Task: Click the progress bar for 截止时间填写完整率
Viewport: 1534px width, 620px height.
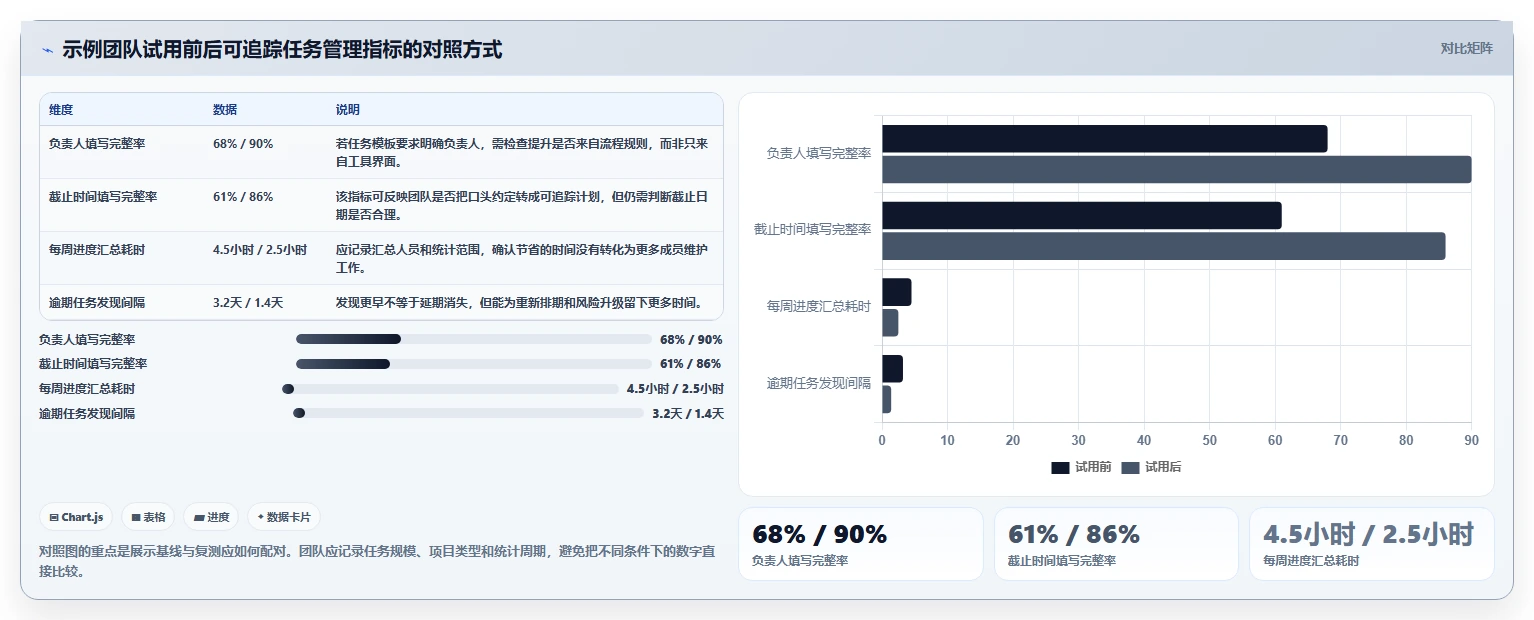Action: pyautogui.click(x=474, y=364)
